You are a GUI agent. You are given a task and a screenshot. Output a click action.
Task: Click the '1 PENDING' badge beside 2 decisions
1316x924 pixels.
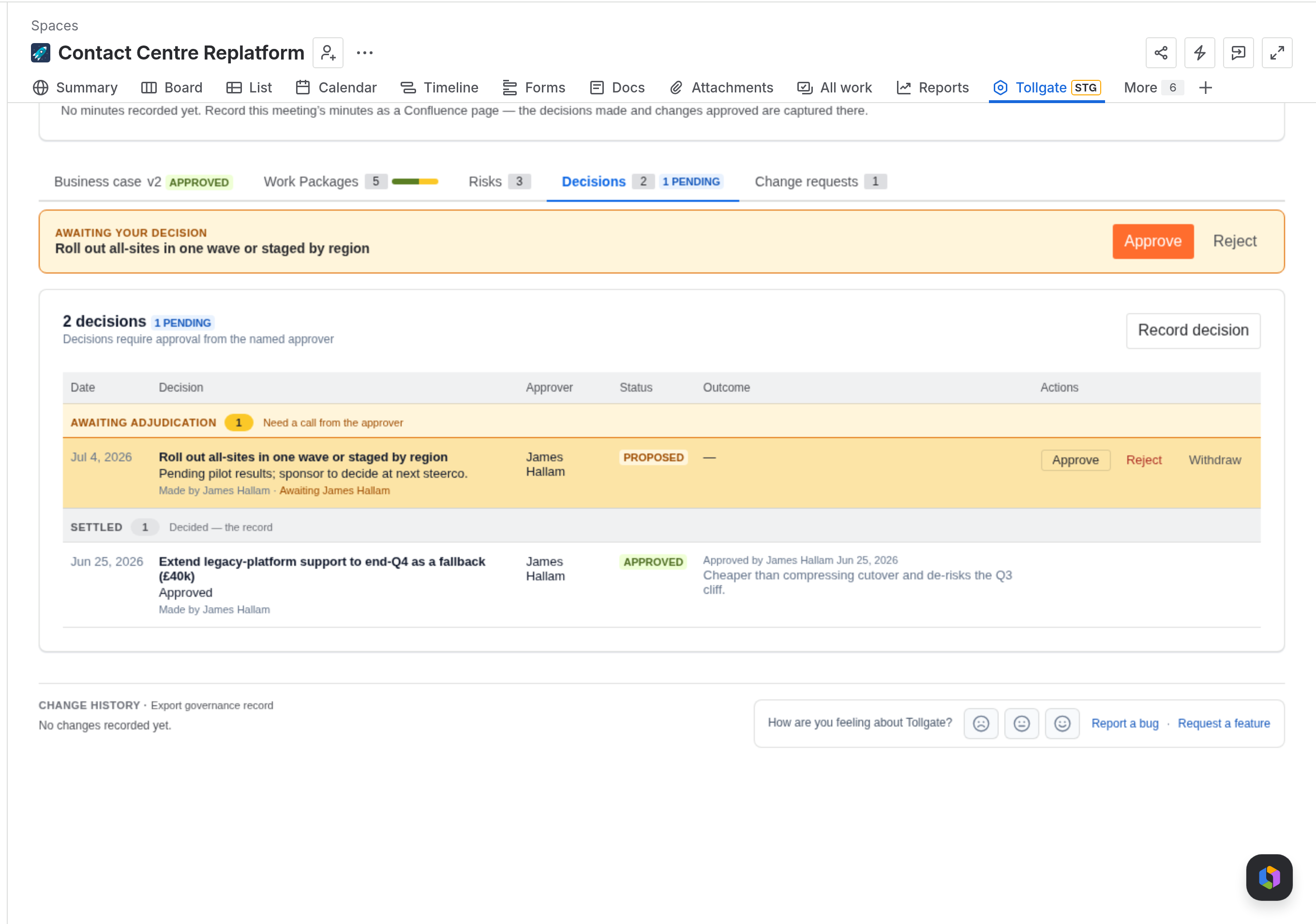(183, 322)
